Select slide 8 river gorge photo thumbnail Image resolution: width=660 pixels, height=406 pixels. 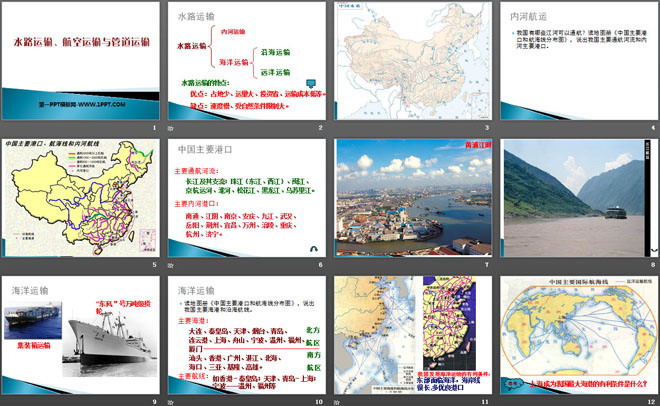(x=579, y=198)
